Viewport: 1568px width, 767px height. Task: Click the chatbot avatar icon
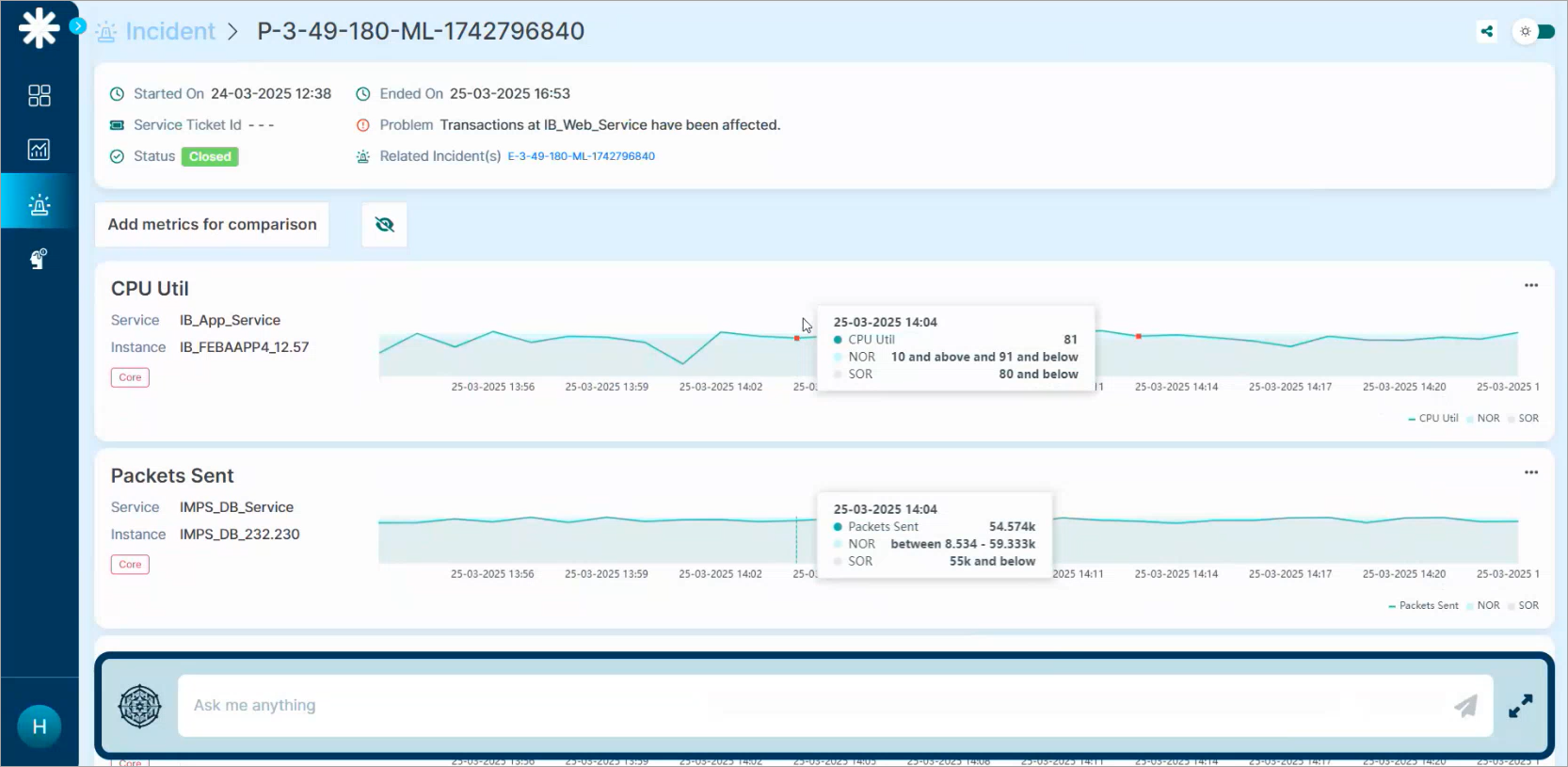coord(139,706)
